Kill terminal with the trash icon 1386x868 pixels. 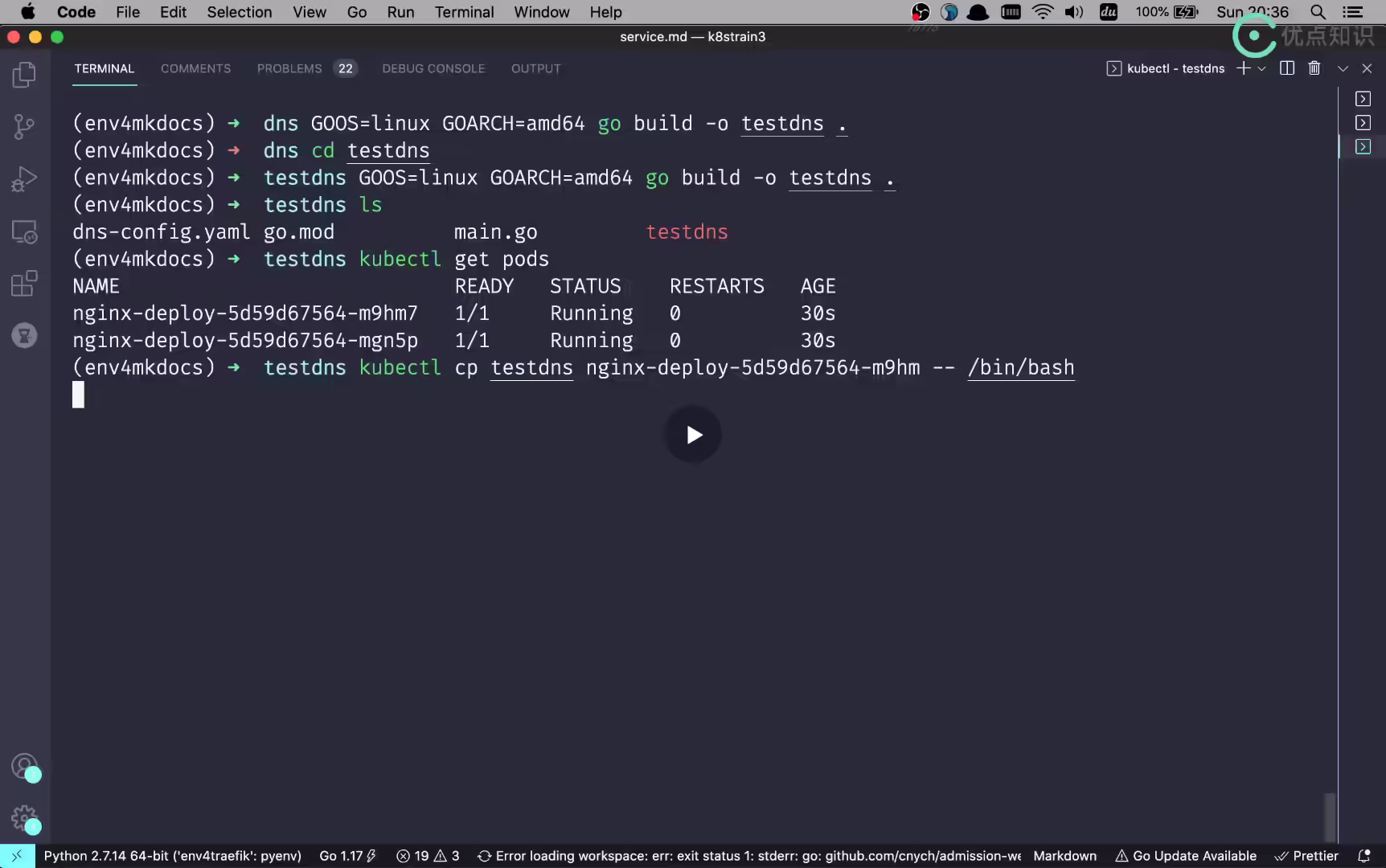pos(1314,68)
